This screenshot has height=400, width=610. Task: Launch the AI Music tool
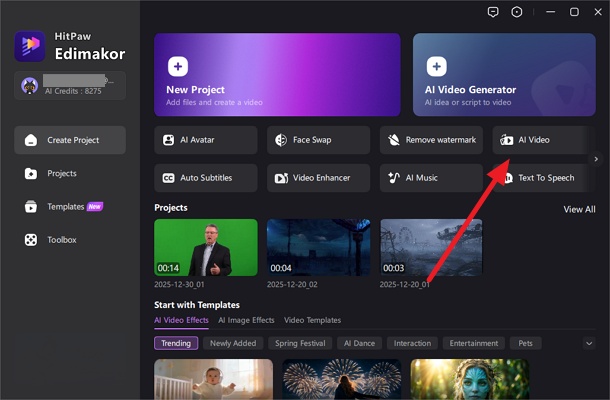point(431,178)
